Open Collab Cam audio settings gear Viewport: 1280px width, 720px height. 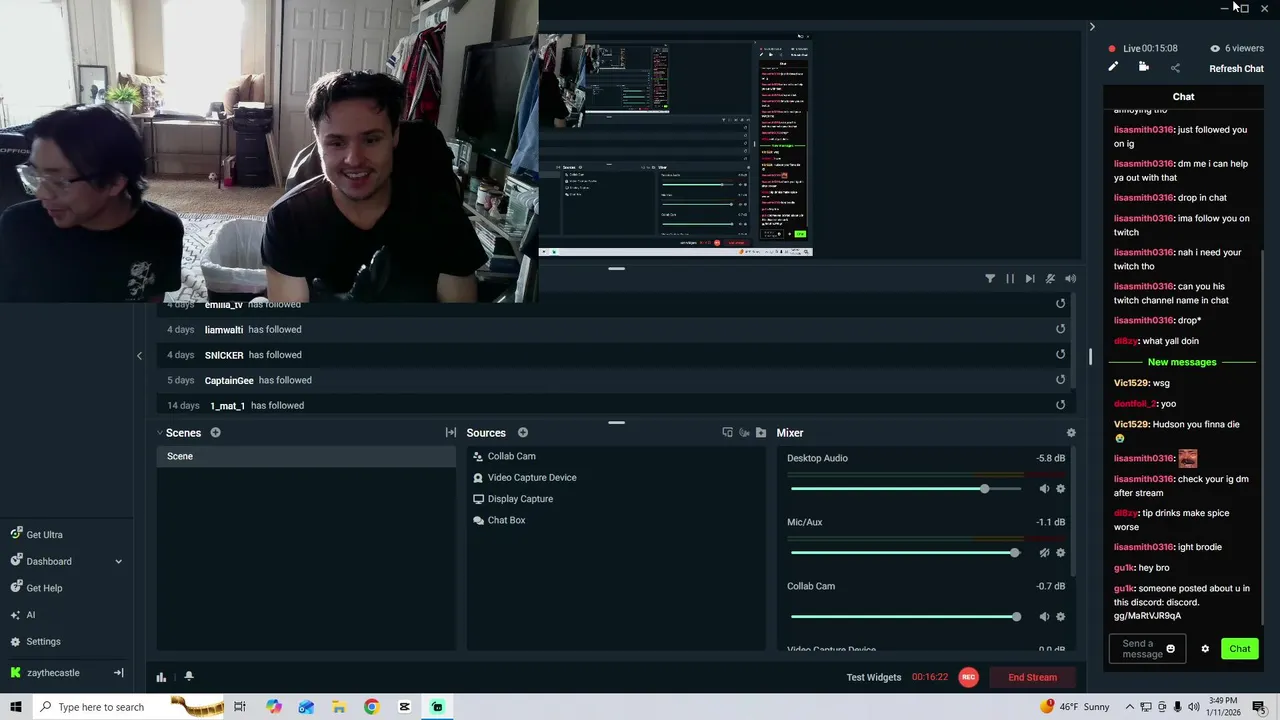(1061, 617)
